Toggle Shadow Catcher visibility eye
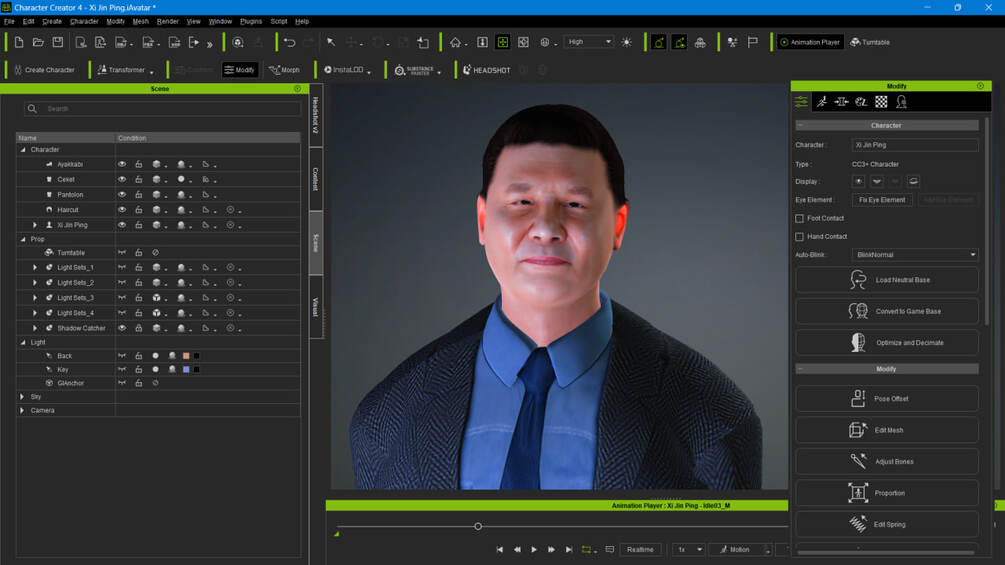Image resolution: width=1005 pixels, height=565 pixels. [x=122, y=327]
